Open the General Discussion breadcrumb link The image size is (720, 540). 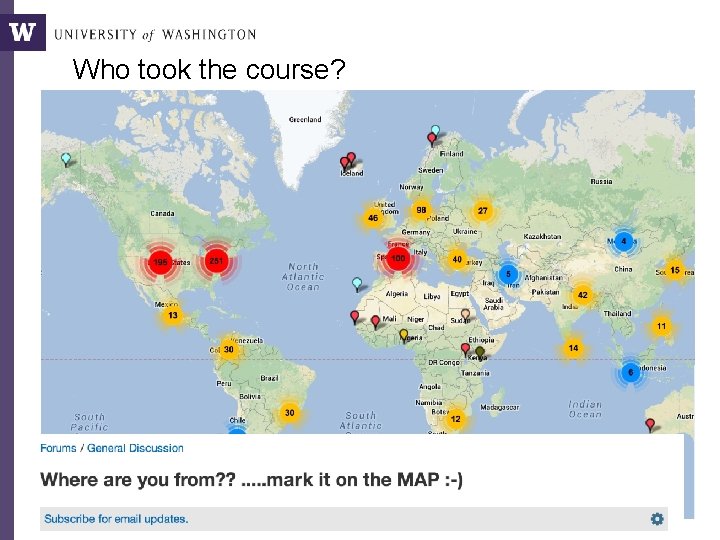[x=135, y=448]
